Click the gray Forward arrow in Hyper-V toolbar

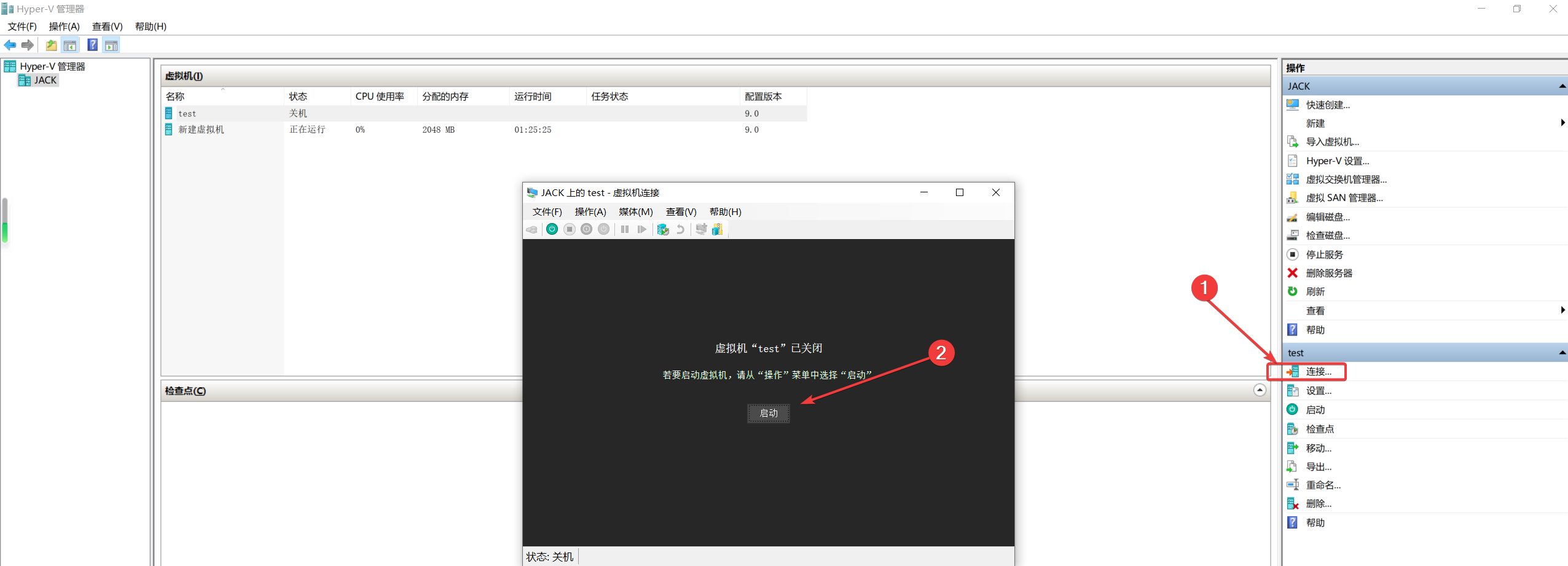[28, 45]
